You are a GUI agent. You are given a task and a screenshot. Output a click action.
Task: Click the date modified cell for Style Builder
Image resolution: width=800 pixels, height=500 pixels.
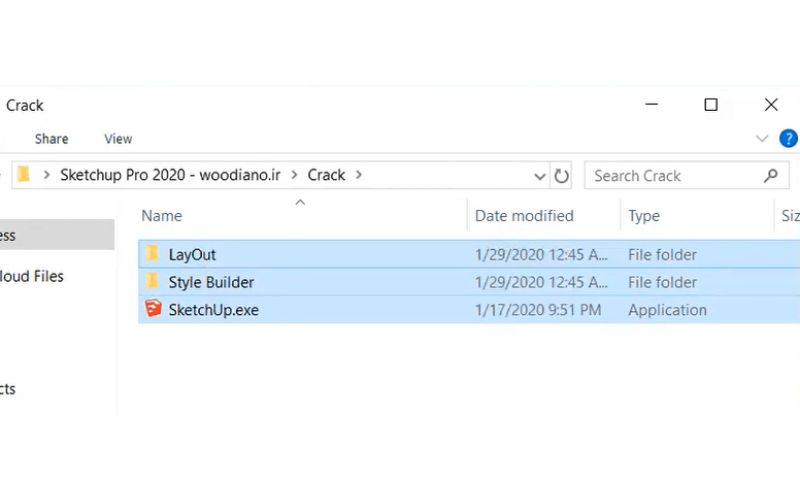pos(541,282)
